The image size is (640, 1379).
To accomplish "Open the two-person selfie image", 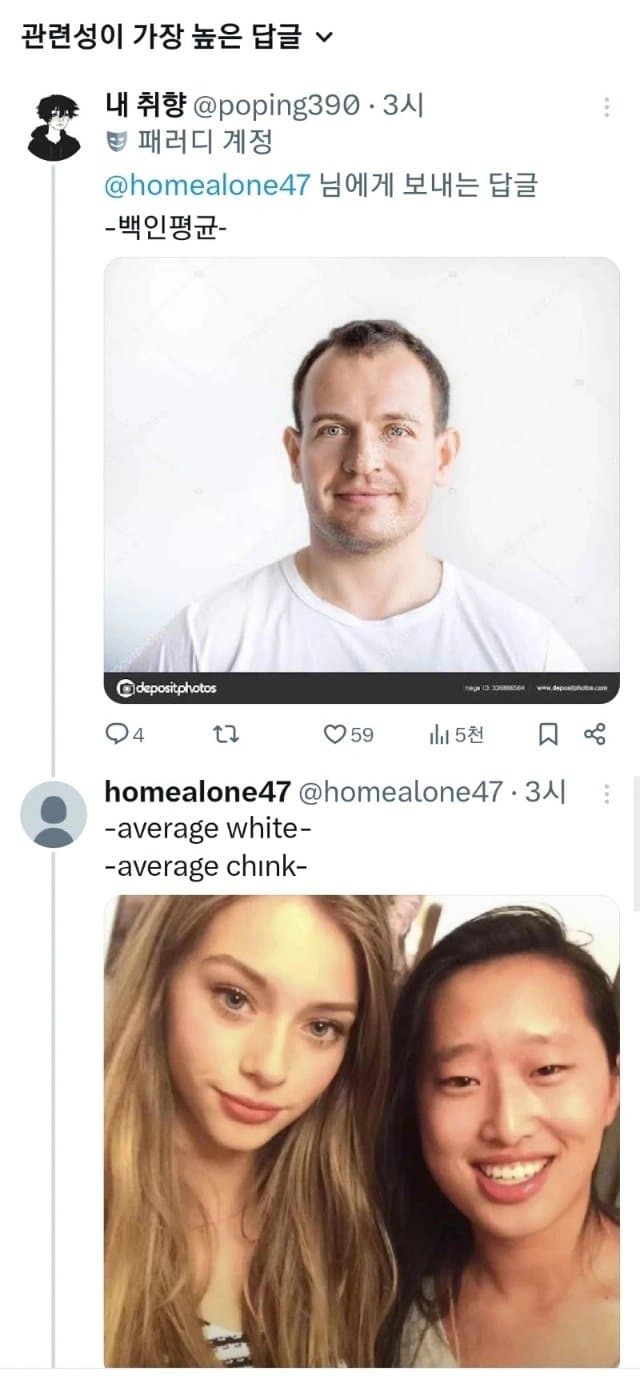I will [362, 1130].
